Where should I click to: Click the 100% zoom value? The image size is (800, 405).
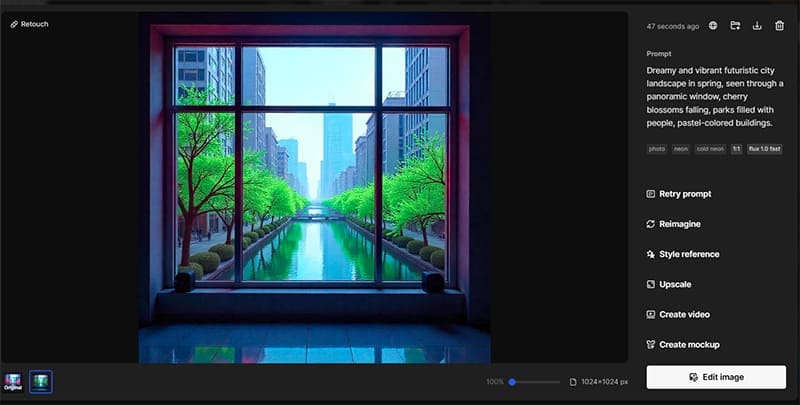494,382
